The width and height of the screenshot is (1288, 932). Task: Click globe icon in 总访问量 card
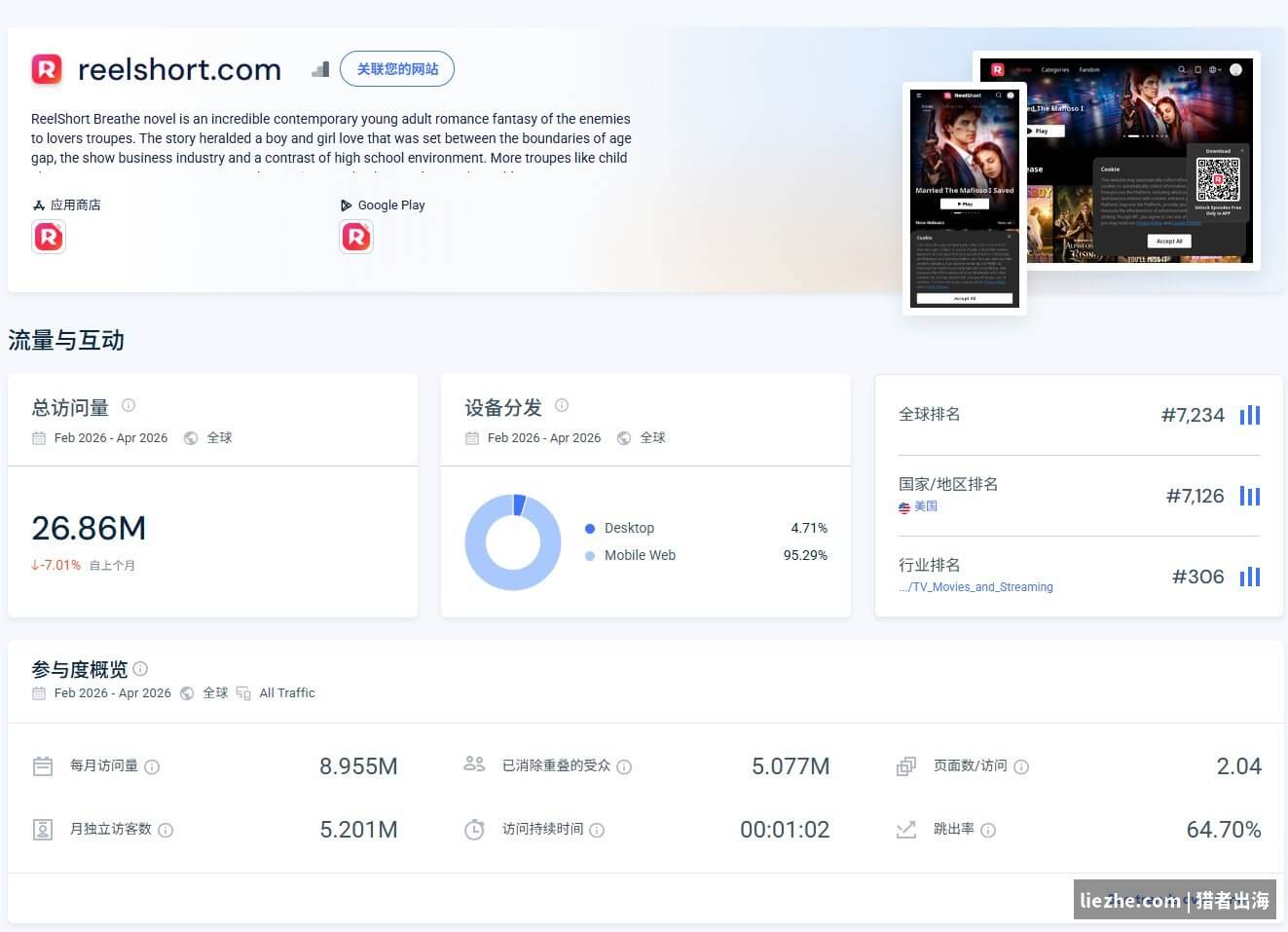tap(191, 438)
